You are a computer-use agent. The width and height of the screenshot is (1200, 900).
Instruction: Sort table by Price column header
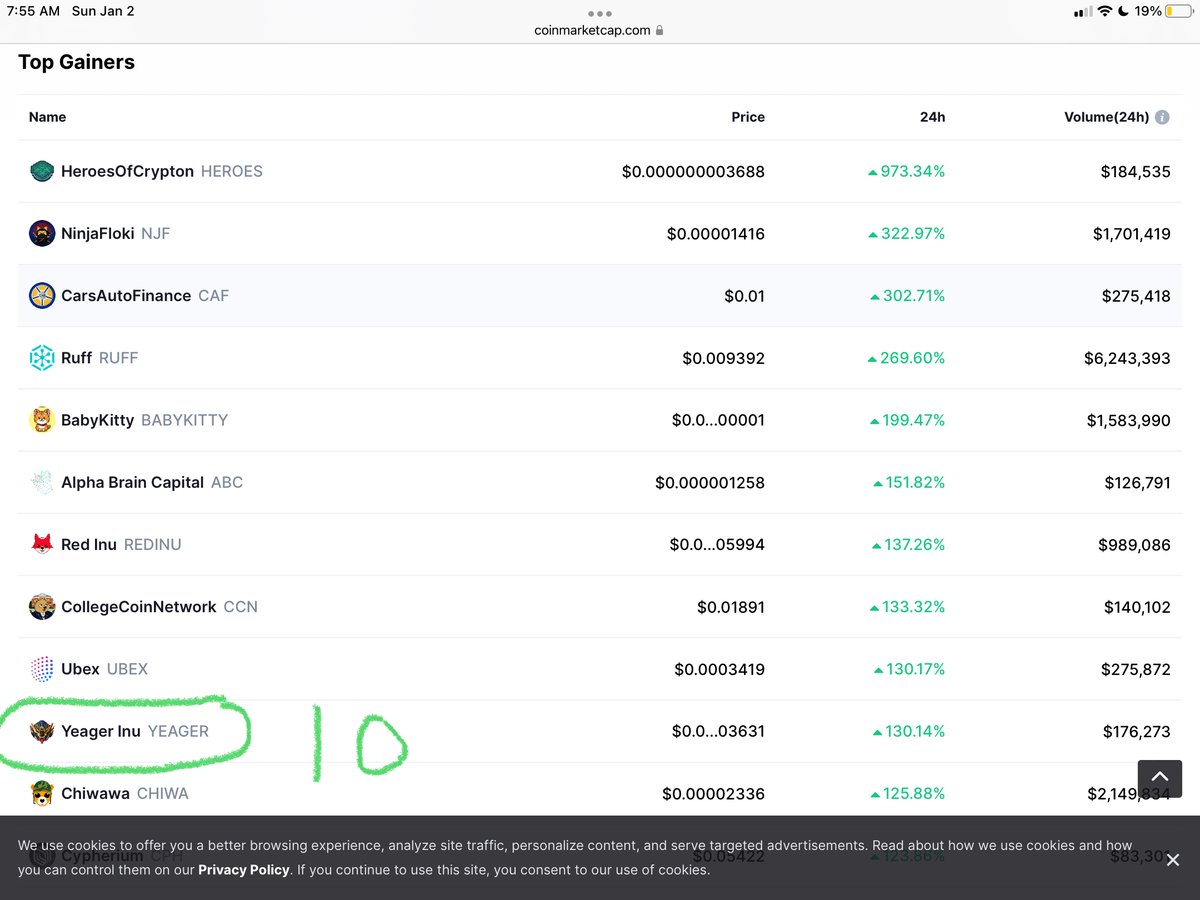[x=748, y=117]
